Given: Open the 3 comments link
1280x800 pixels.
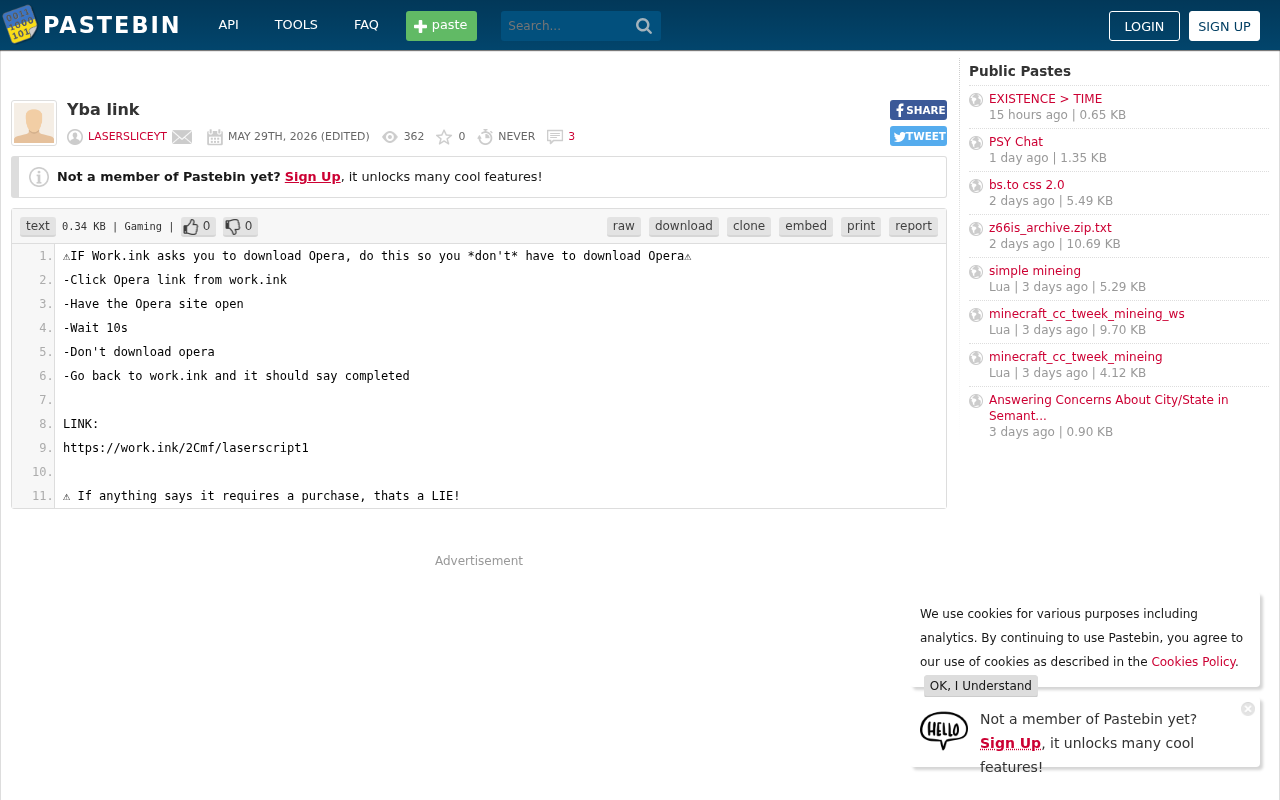Looking at the screenshot, I should 571,137.
